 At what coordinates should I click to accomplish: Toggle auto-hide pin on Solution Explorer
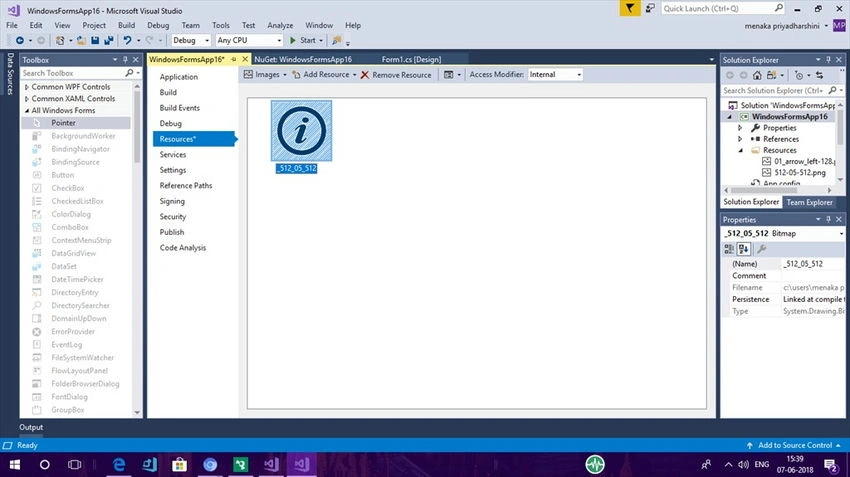tap(828, 60)
